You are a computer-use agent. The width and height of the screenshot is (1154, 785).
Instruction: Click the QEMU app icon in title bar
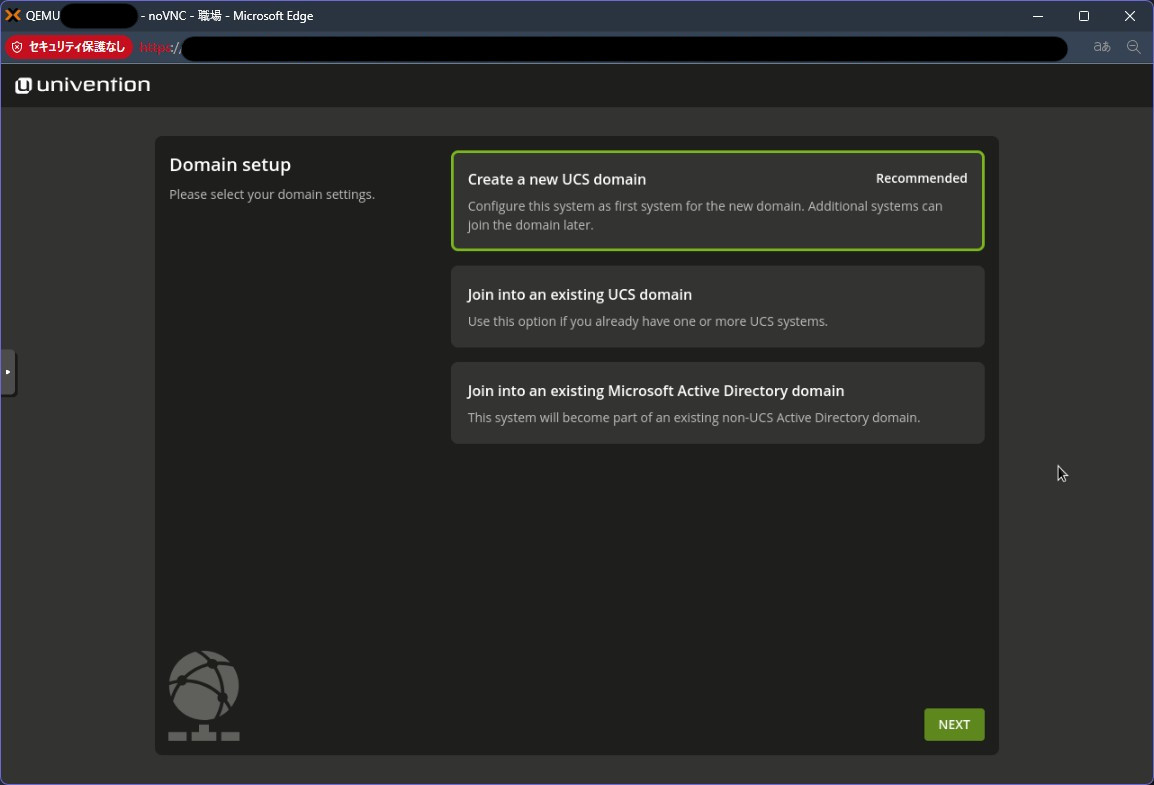[x=13, y=15]
